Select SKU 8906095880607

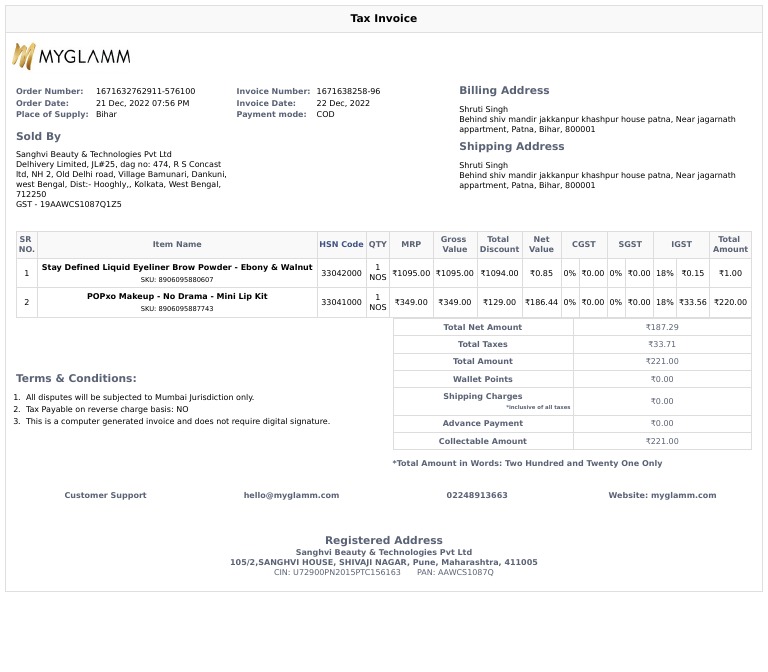coord(177,280)
